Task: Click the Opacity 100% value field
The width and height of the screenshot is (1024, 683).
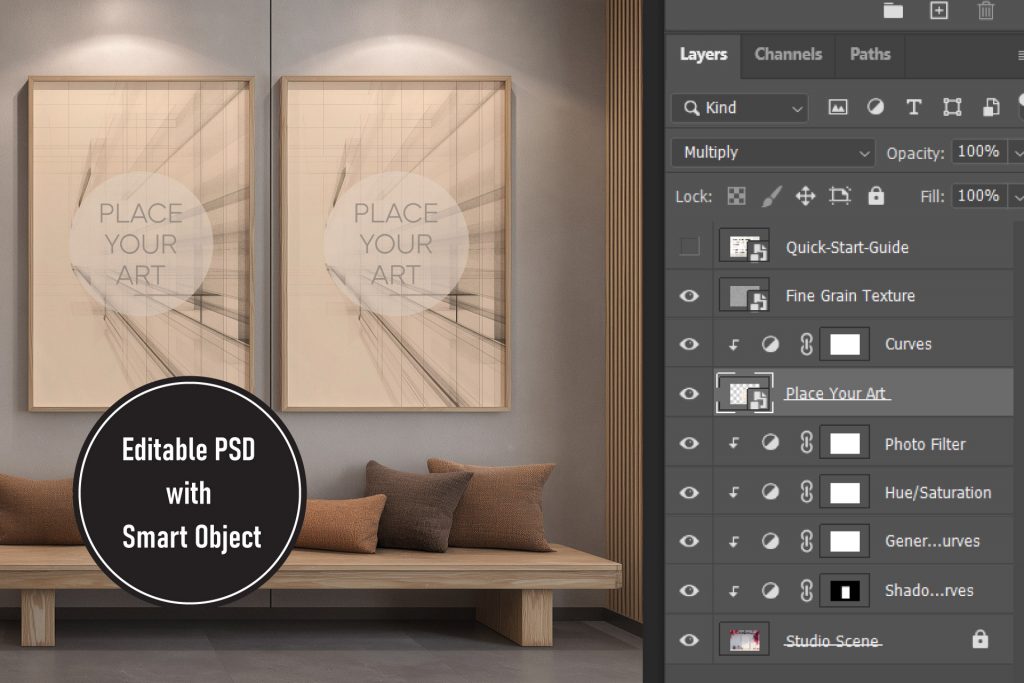Action: (978, 151)
